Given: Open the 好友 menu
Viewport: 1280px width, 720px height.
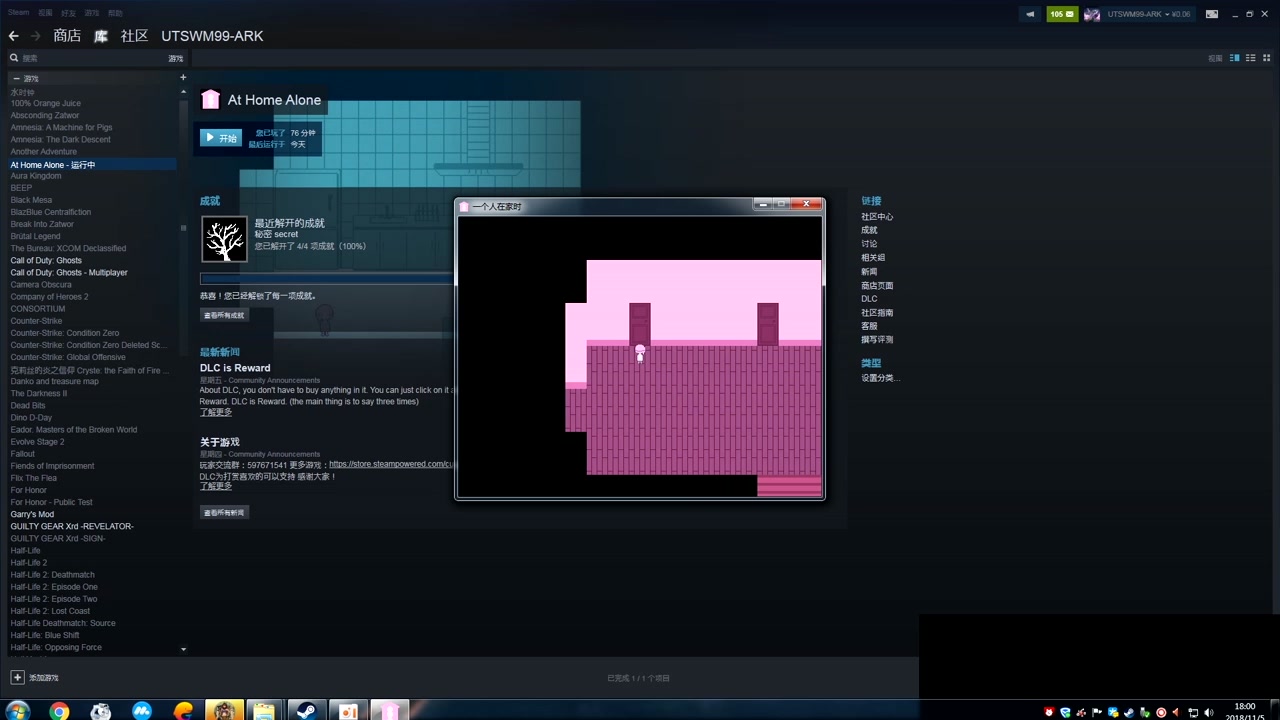Looking at the screenshot, I should [68, 13].
